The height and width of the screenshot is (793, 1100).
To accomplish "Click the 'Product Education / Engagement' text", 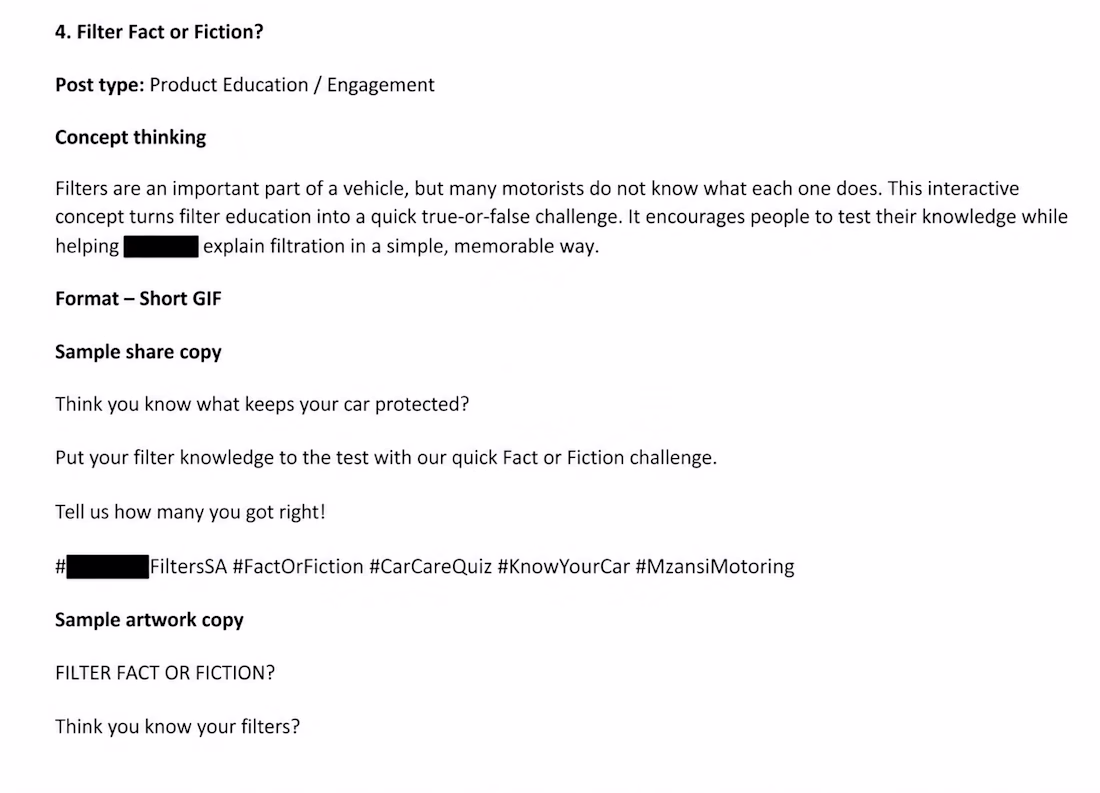I will click(292, 85).
